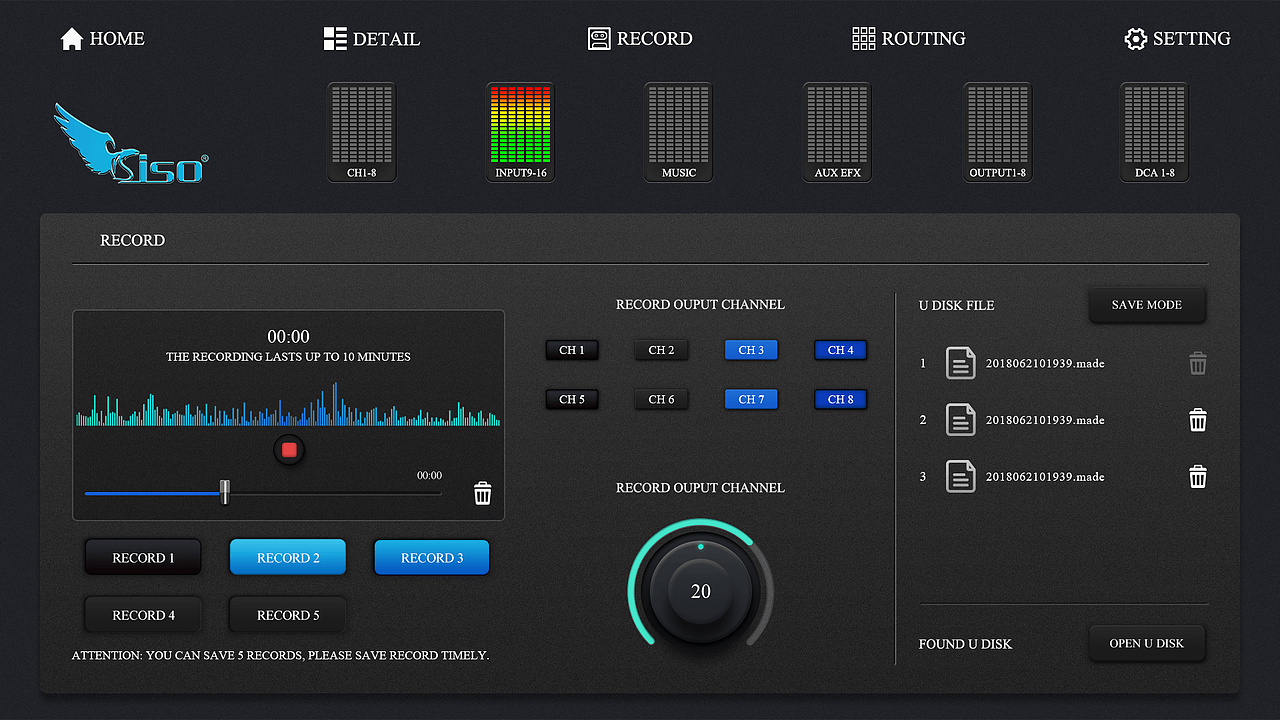The height and width of the screenshot is (720, 1280).
Task: Open the RECORD tab
Action: coord(640,39)
